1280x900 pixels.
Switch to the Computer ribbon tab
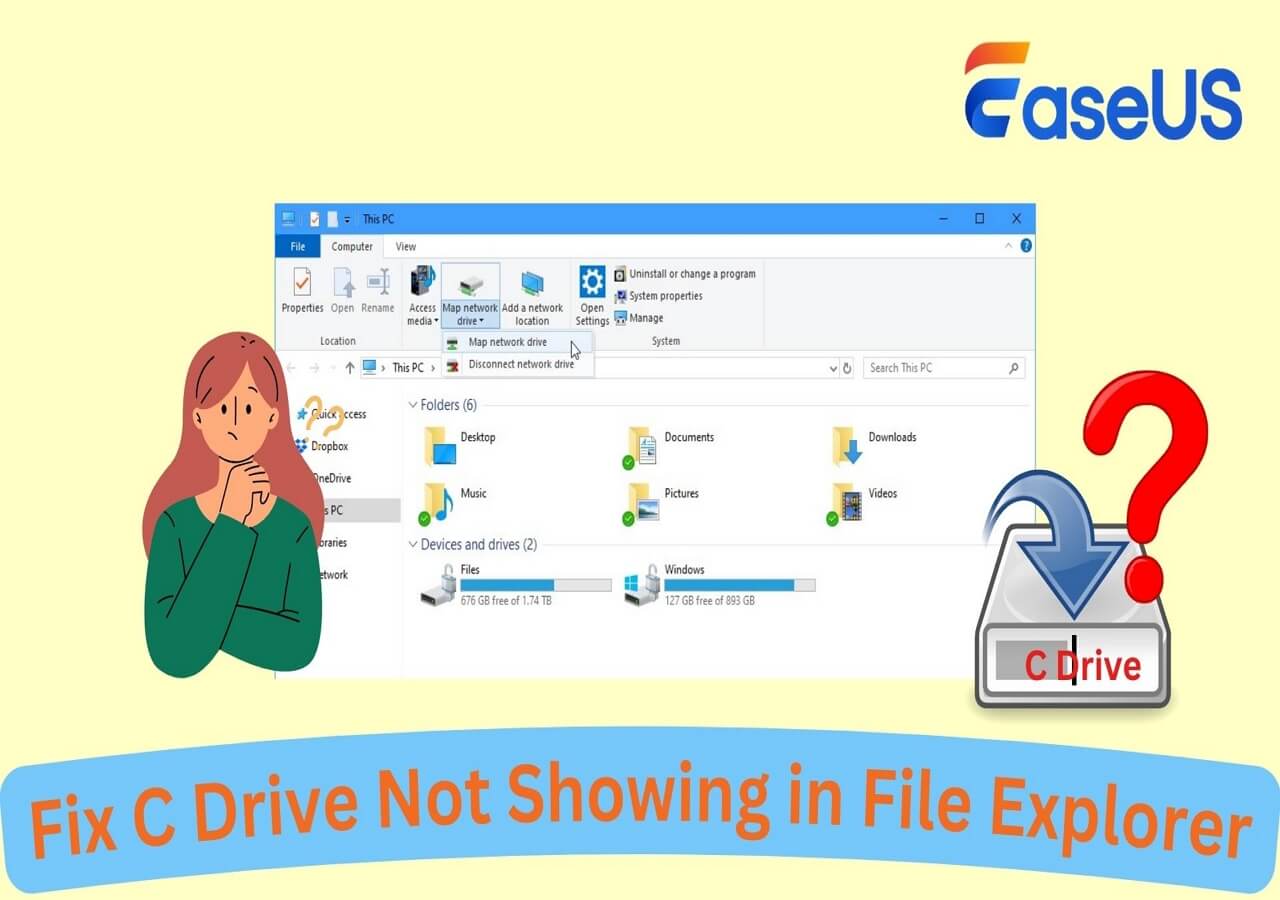point(352,246)
